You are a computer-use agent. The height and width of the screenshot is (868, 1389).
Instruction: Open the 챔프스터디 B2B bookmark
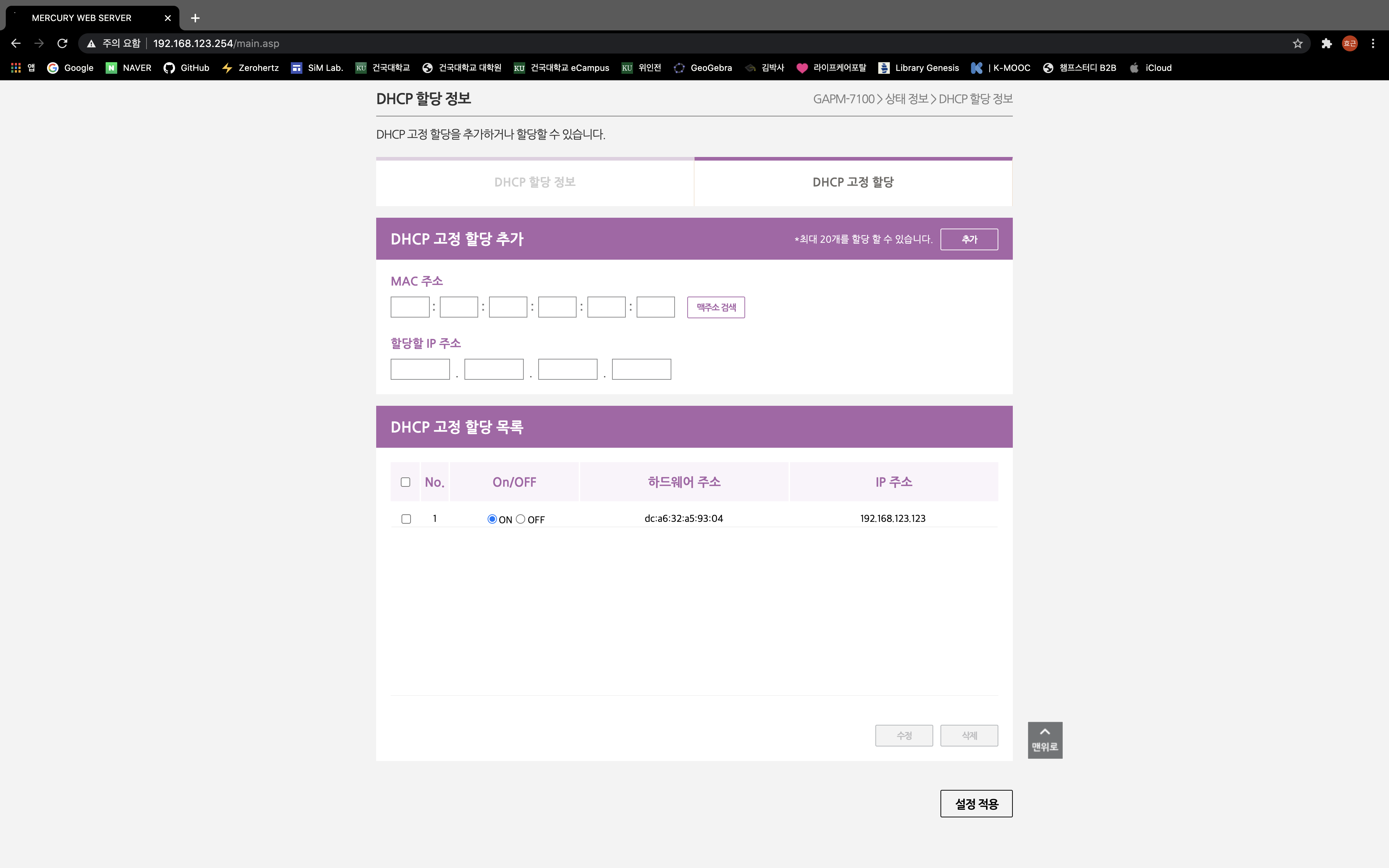point(1079,68)
